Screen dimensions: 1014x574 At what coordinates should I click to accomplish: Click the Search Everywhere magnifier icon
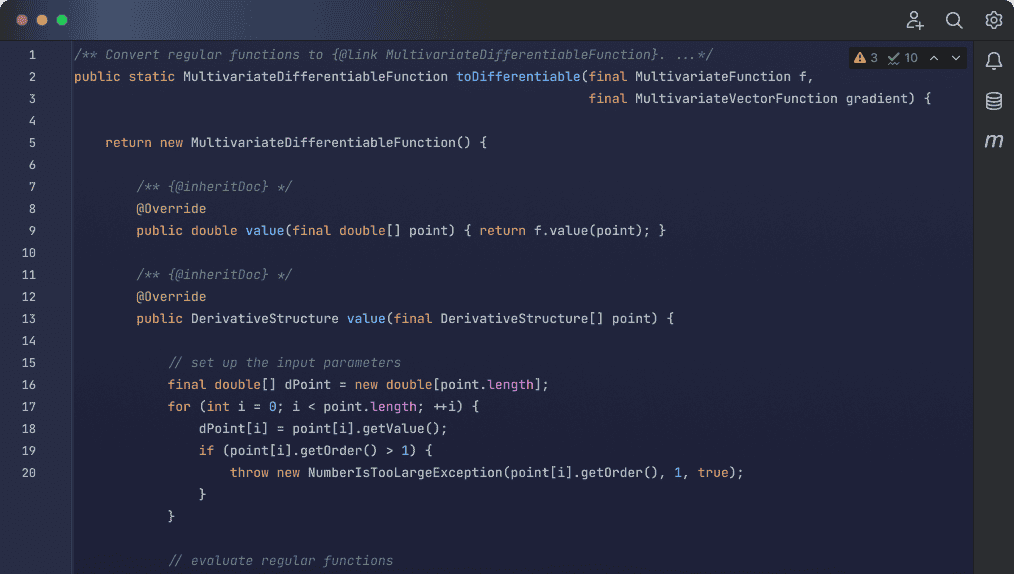(954, 20)
